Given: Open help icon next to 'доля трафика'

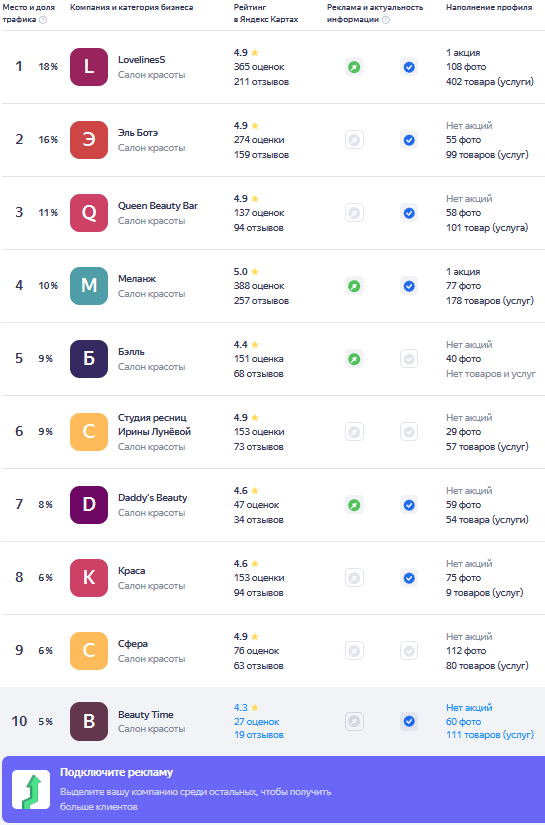Looking at the screenshot, I should tap(43, 19).
